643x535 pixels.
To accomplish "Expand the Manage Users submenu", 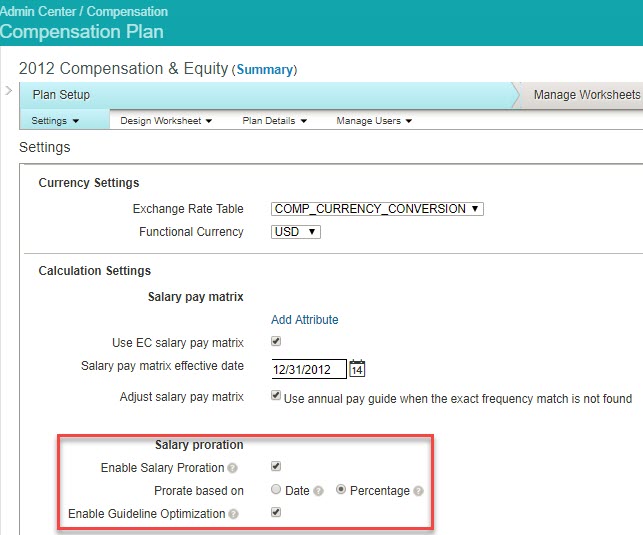I will coord(374,121).
